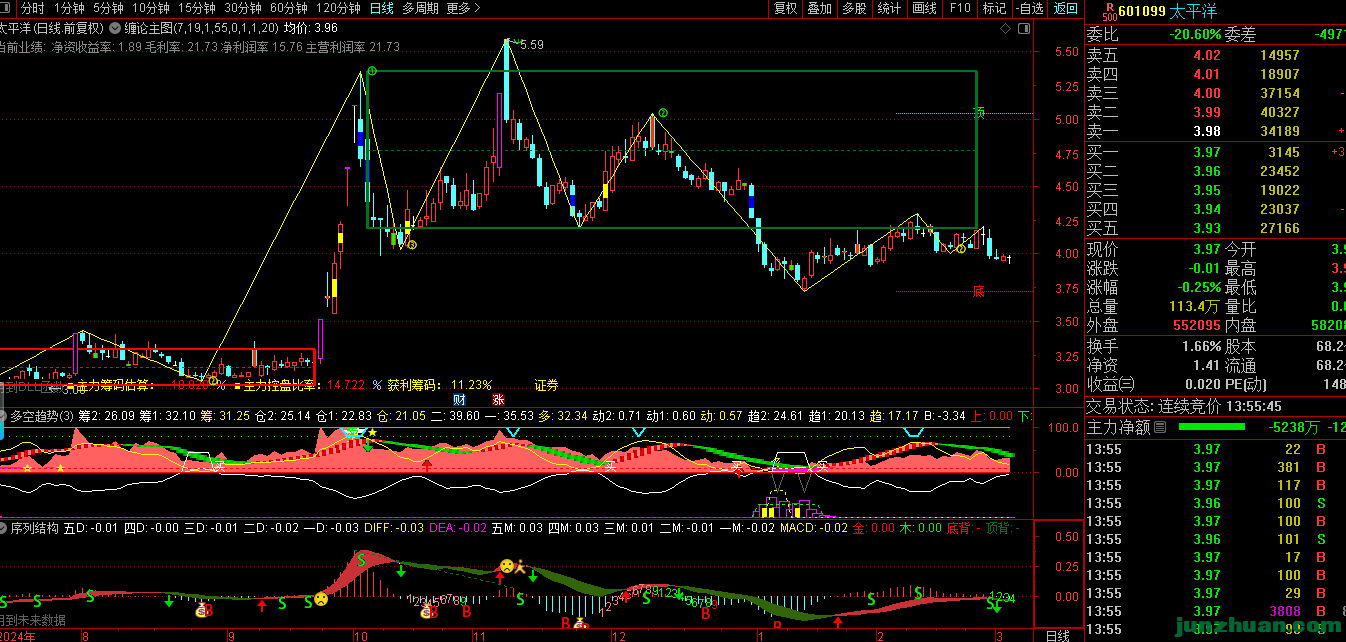
Task: Click the 卖一 ask price 3.98
Action: pos(1207,131)
